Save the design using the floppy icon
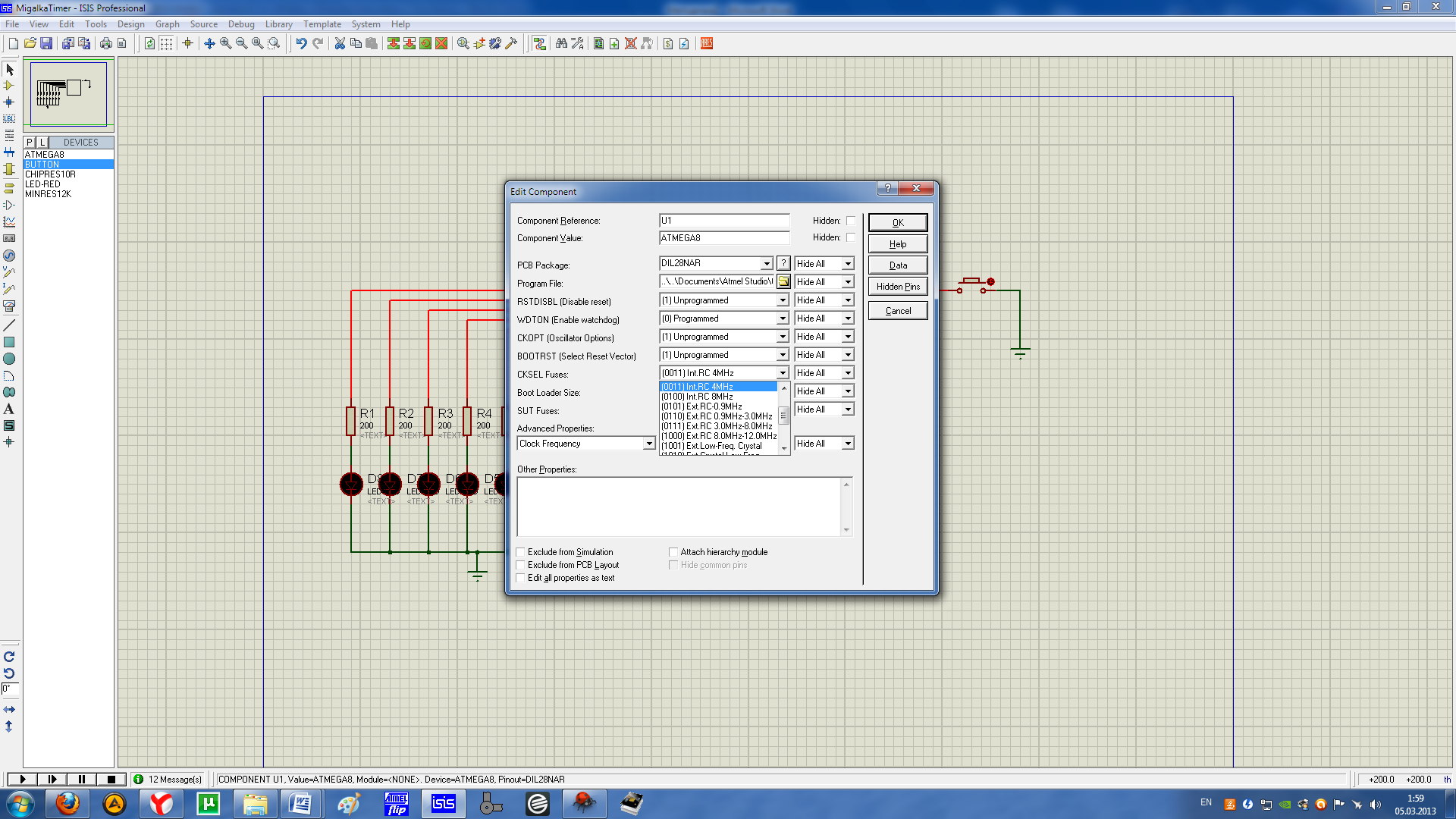 (x=46, y=43)
